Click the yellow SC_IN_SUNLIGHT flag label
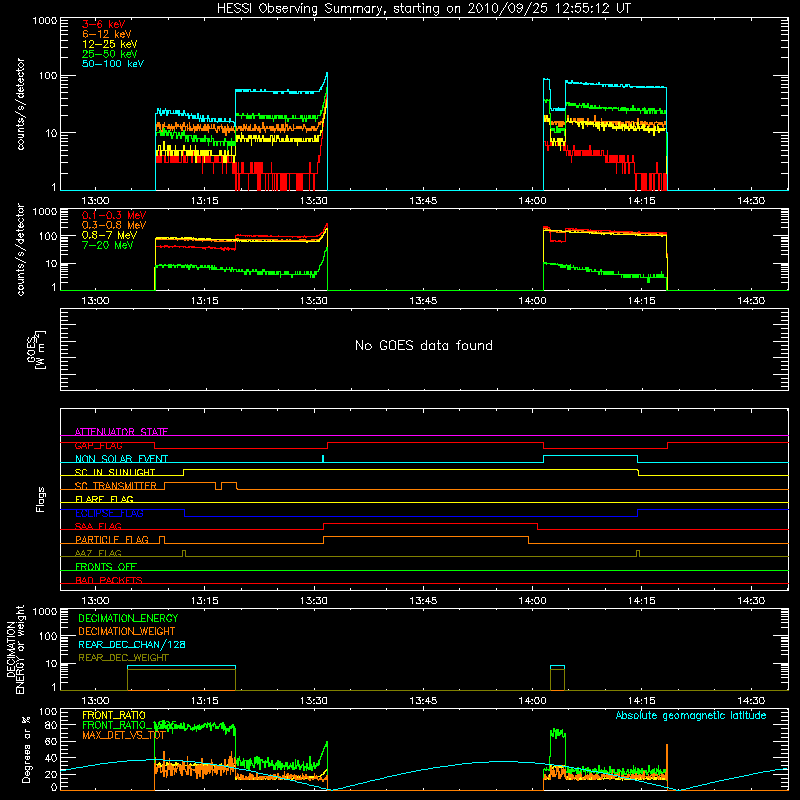Screen dimensions: 800x800 tap(115, 472)
